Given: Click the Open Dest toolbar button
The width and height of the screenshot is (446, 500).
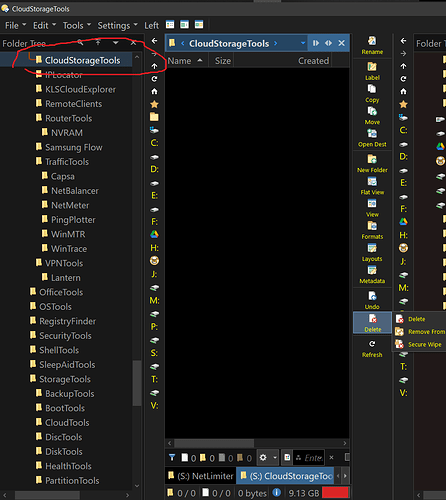Looking at the screenshot, I should [x=372, y=138].
